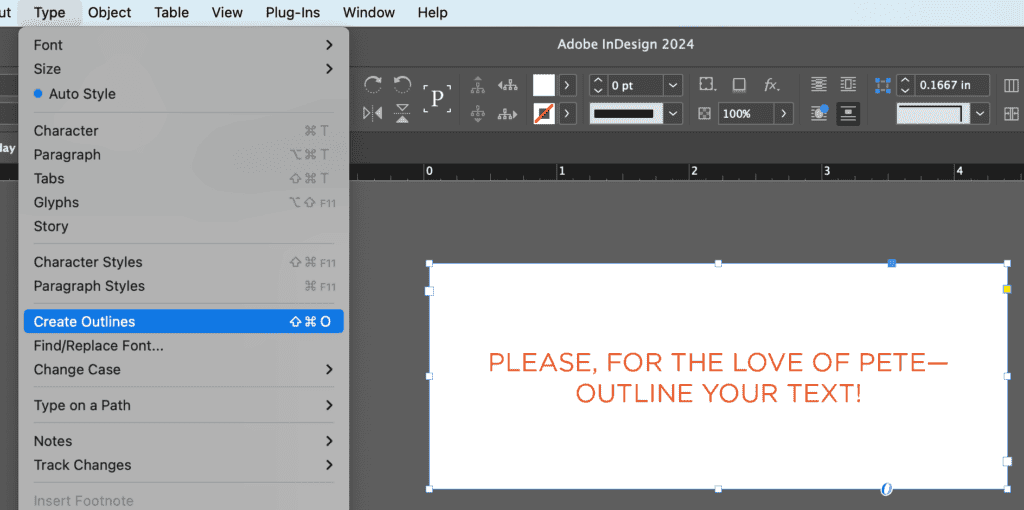This screenshot has height=510, width=1024.
Task: Toggle the Auto Style option
Action: pos(184,94)
